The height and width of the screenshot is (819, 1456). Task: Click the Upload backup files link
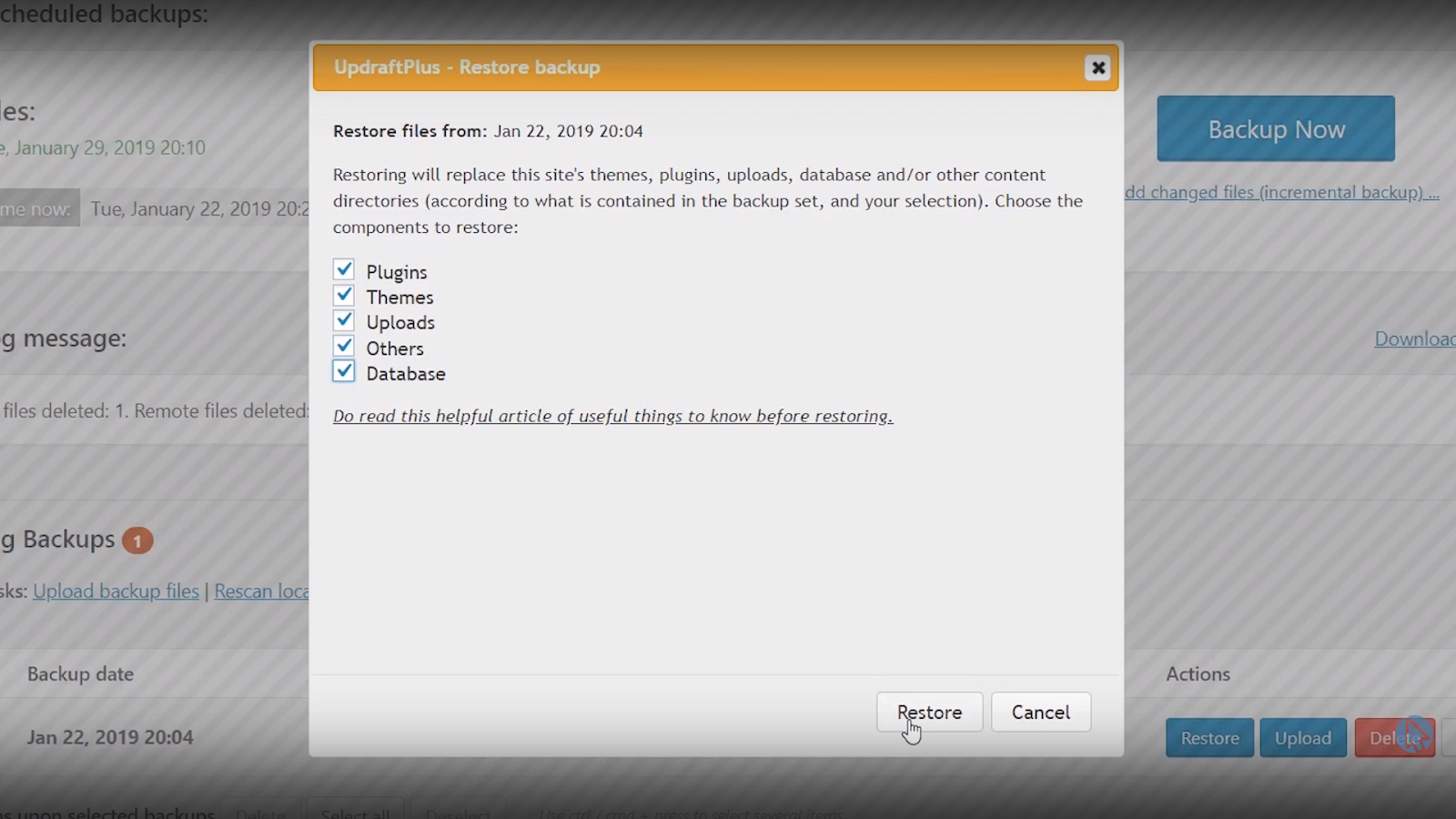point(116,591)
